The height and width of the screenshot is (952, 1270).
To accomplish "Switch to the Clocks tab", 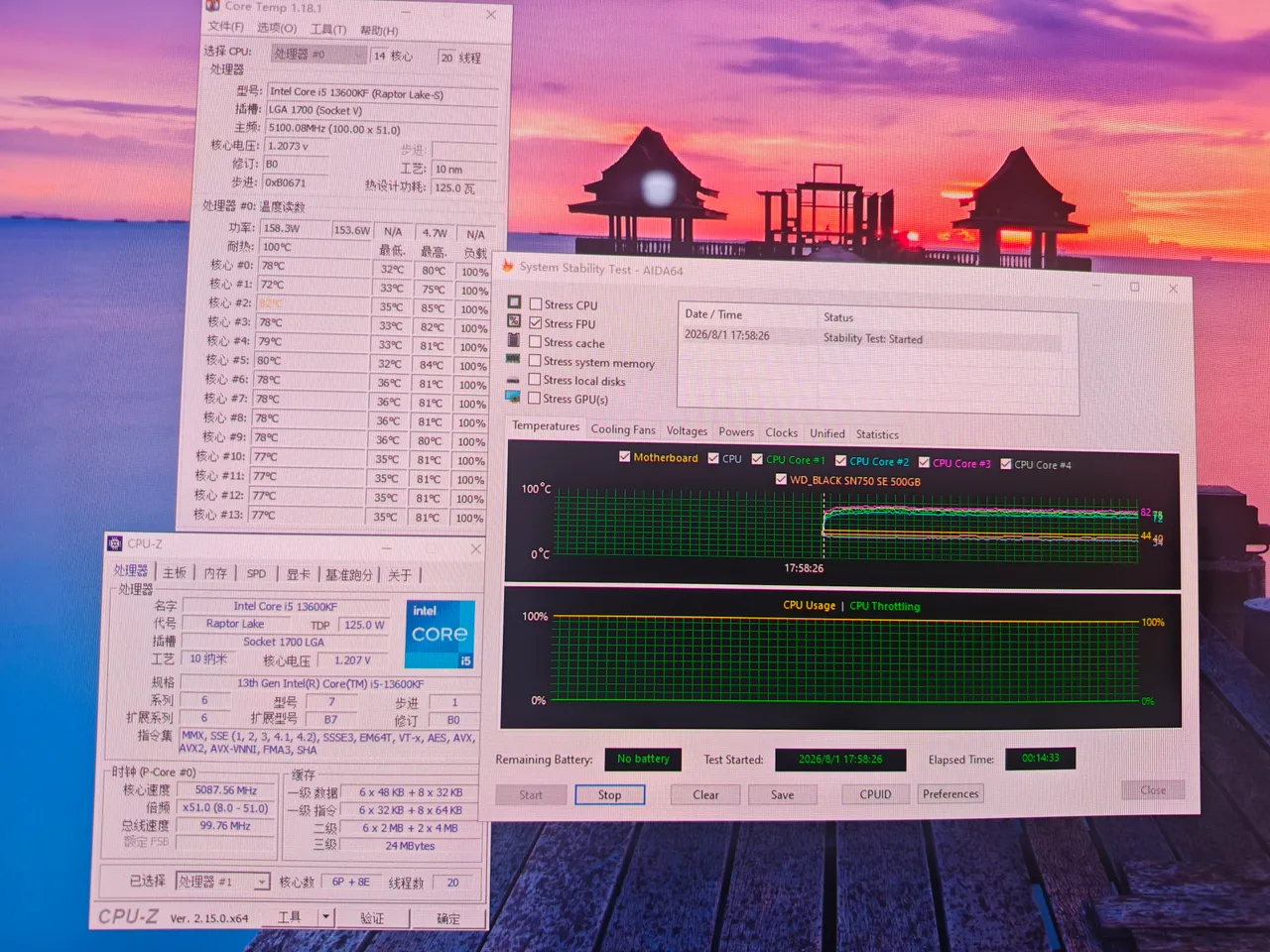I will 782,433.
